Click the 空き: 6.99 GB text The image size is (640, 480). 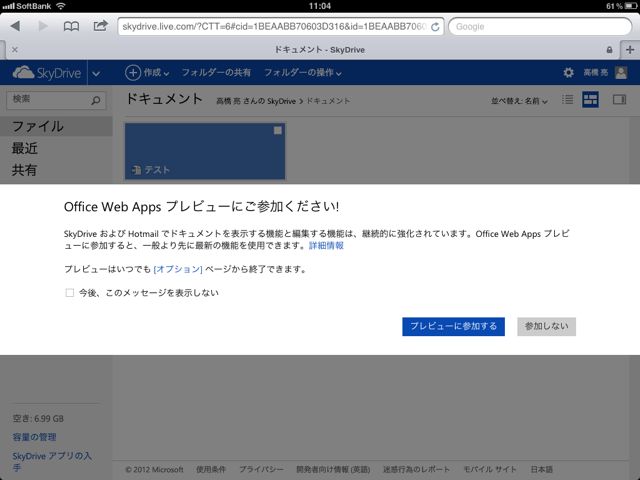38,418
